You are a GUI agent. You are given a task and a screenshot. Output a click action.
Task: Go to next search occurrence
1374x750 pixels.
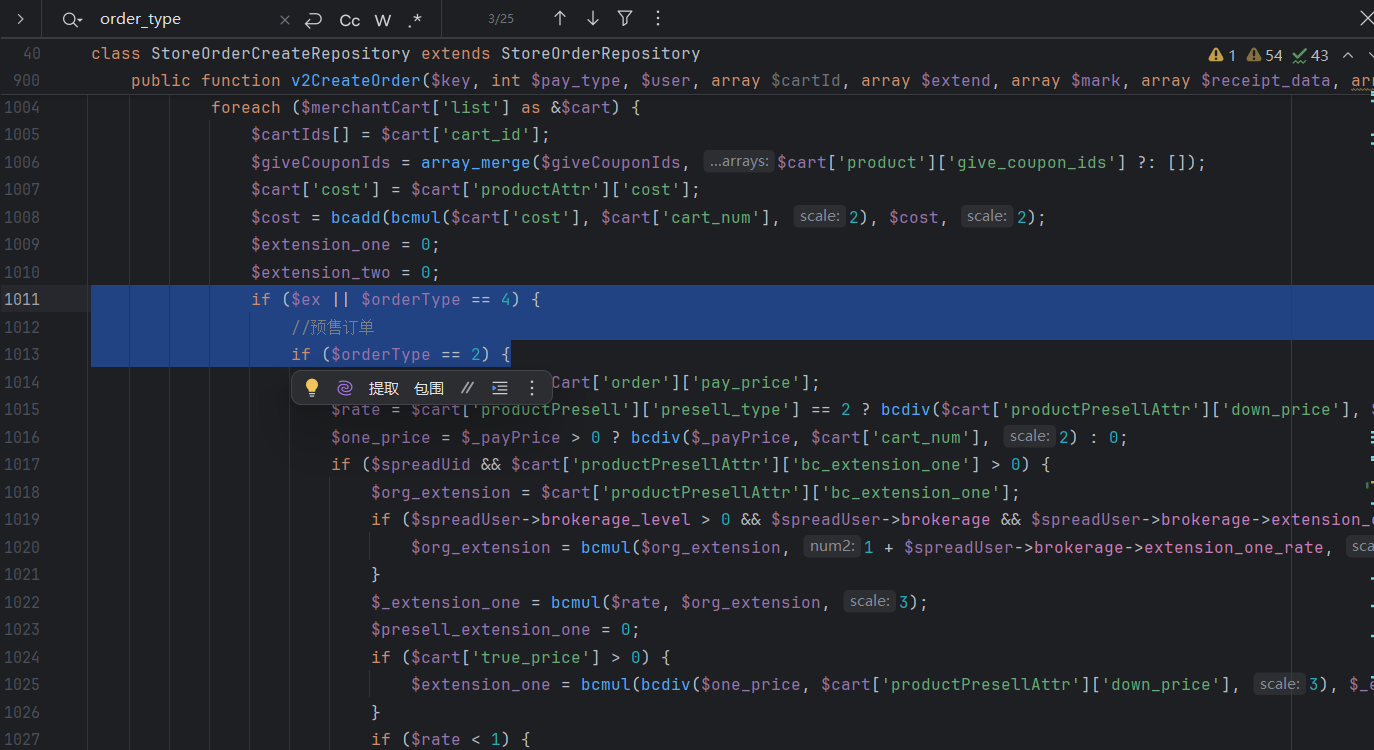[x=593, y=18]
